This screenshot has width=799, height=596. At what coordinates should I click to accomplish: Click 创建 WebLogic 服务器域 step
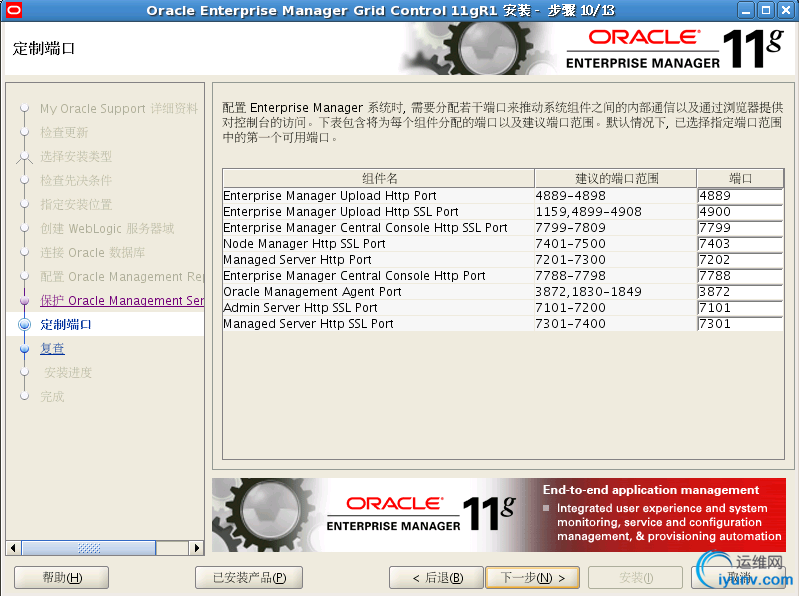click(x=107, y=228)
